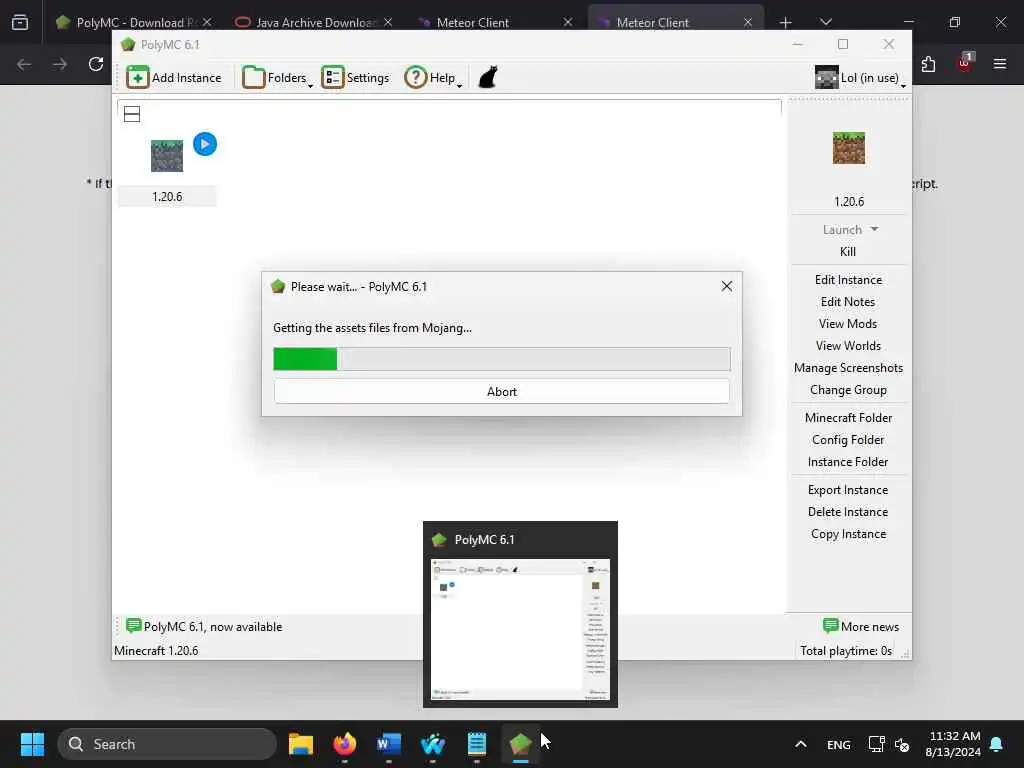Show hidden system tray icons

(x=801, y=744)
